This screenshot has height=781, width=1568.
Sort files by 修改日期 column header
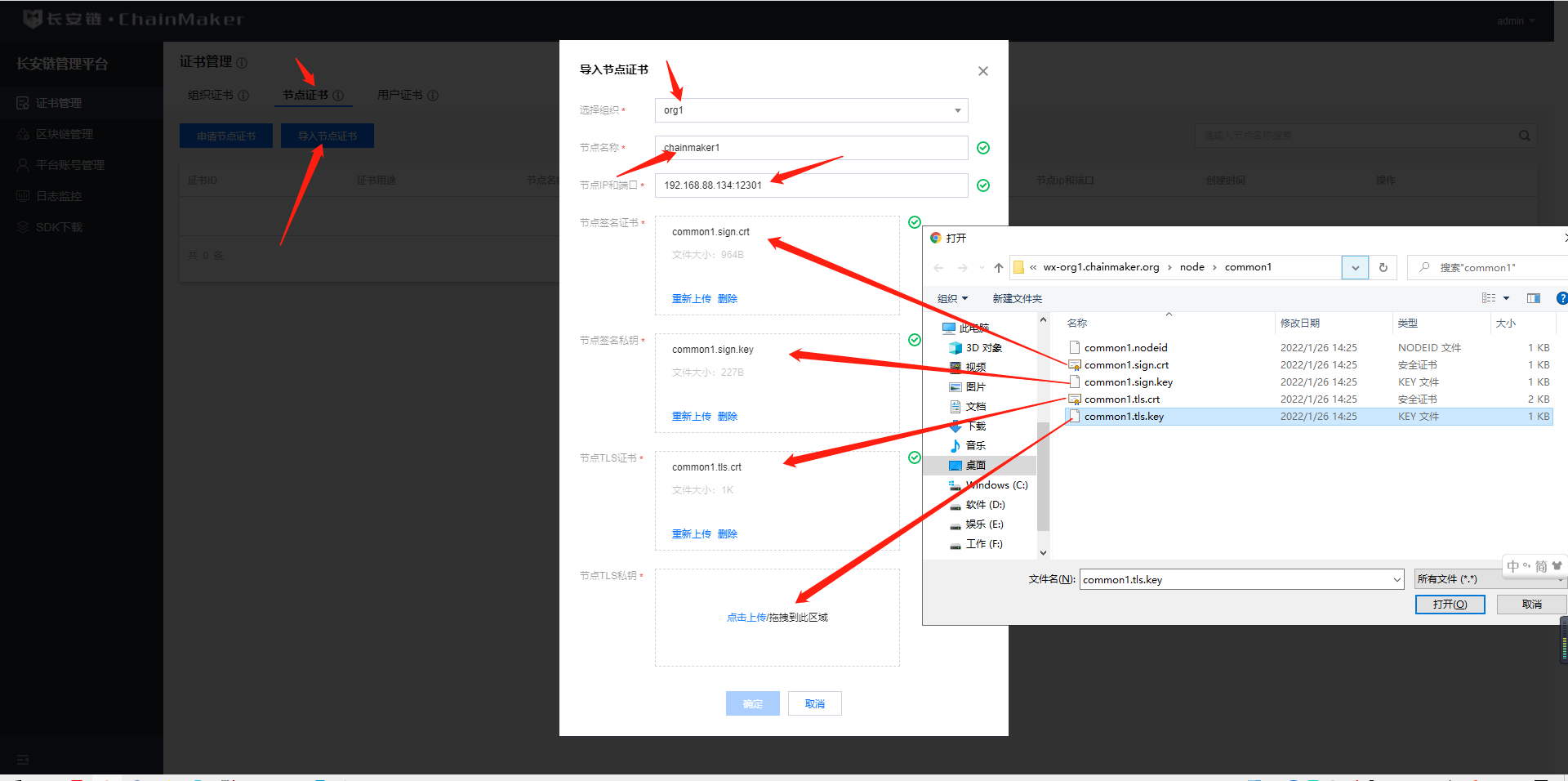[x=1299, y=324]
